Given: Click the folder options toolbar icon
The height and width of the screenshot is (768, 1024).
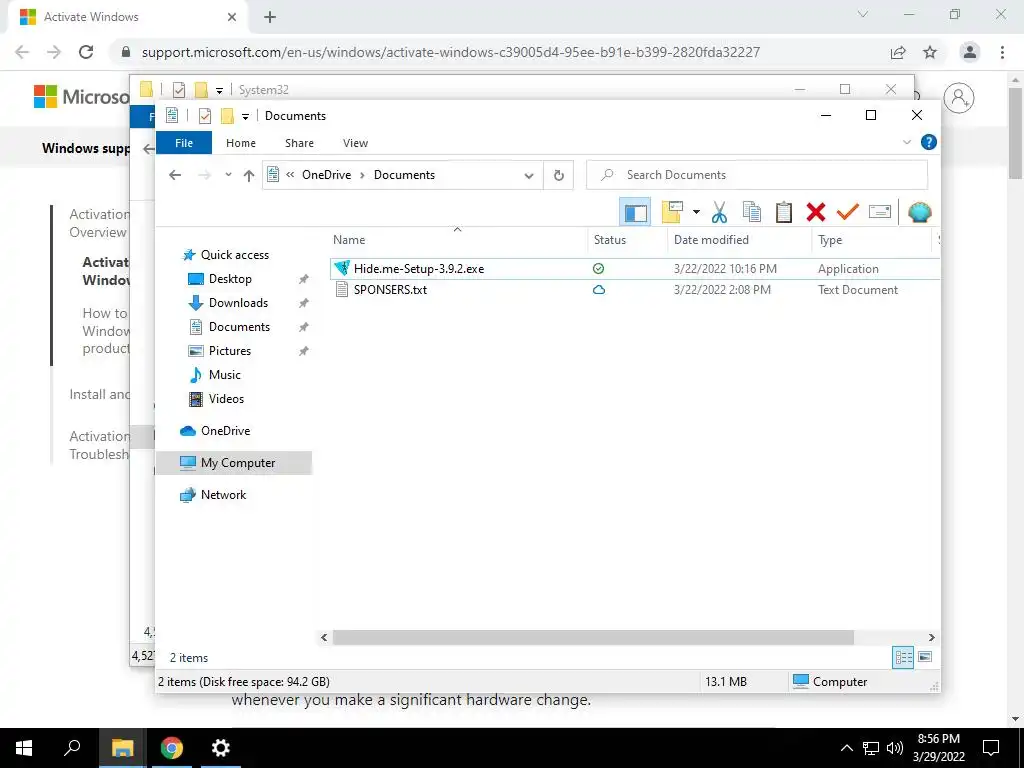Looking at the screenshot, I should click(x=672, y=212).
